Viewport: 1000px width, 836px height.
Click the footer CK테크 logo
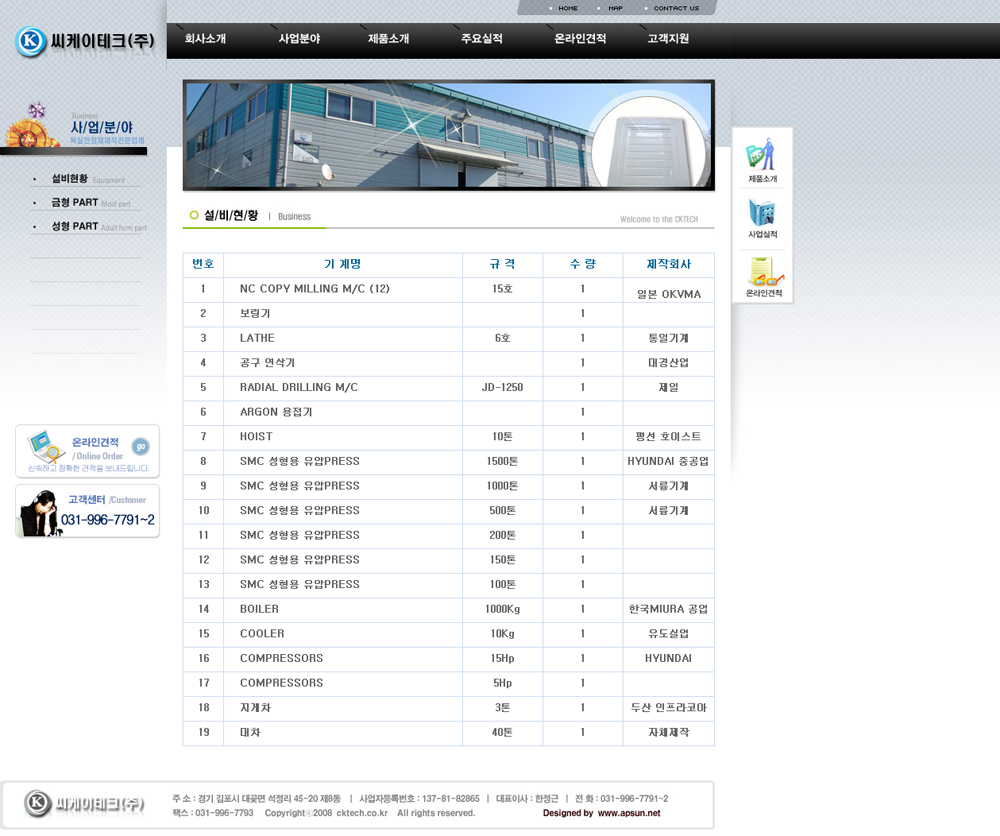click(x=86, y=803)
